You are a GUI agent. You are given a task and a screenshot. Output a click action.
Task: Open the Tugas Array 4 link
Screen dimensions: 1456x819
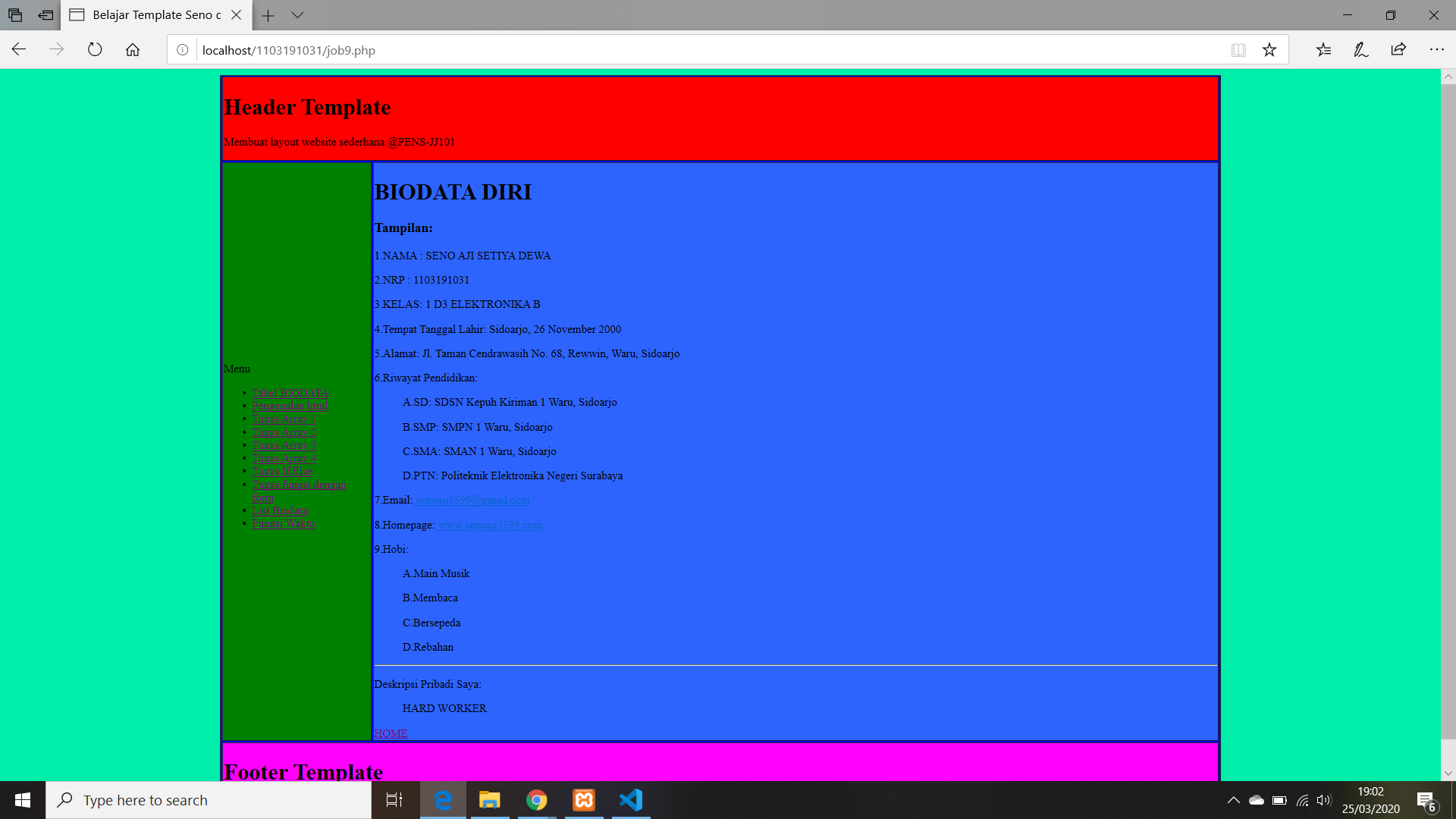[284, 458]
